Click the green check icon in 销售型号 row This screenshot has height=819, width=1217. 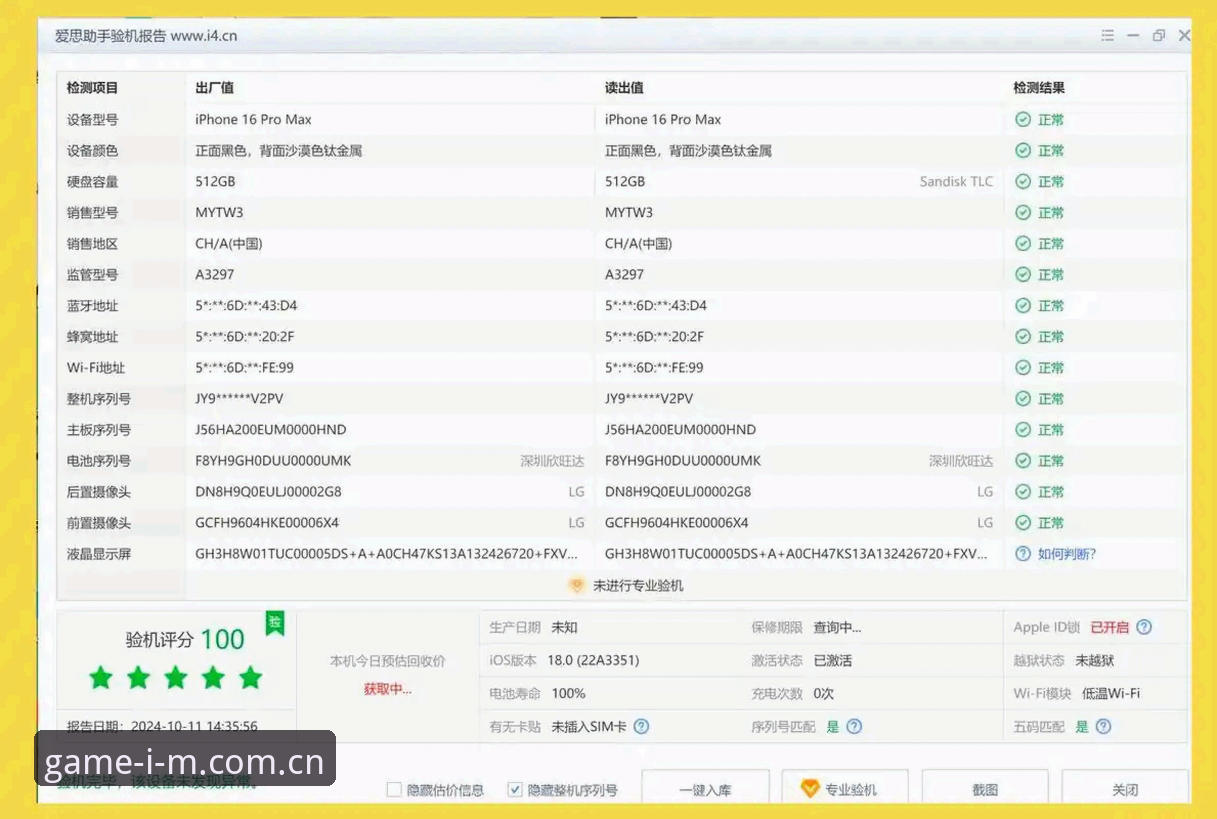pyautogui.click(x=1023, y=212)
